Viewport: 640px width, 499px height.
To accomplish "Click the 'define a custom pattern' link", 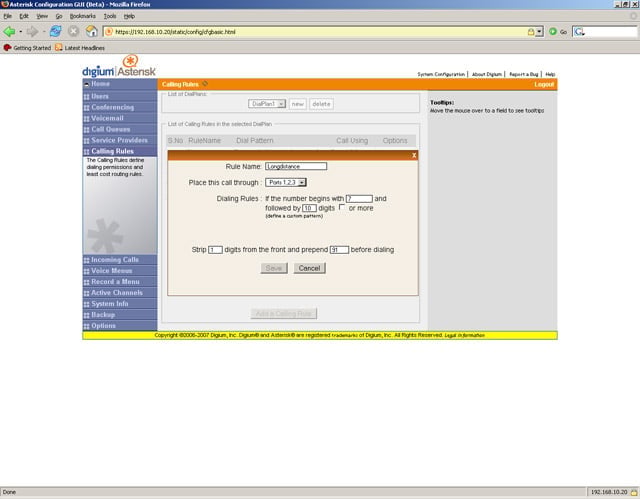I will [294, 216].
